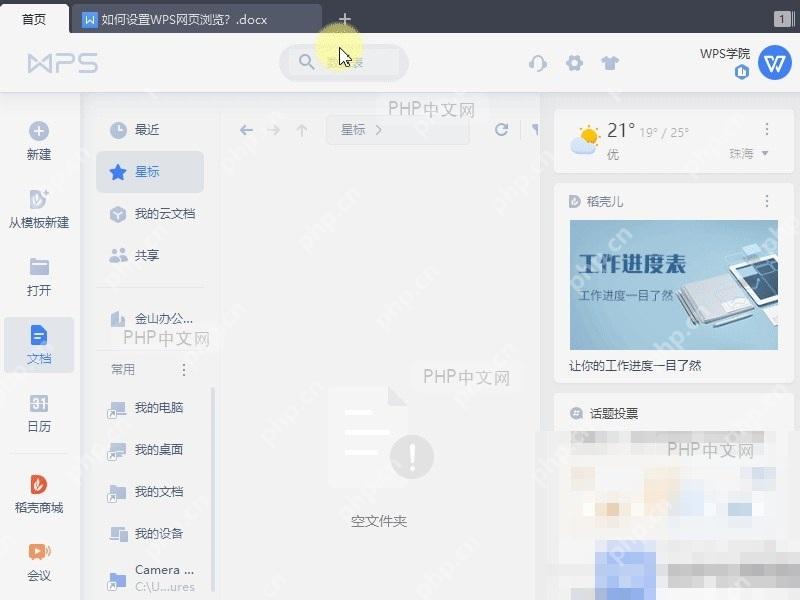Open 常用 section more options

click(184, 369)
